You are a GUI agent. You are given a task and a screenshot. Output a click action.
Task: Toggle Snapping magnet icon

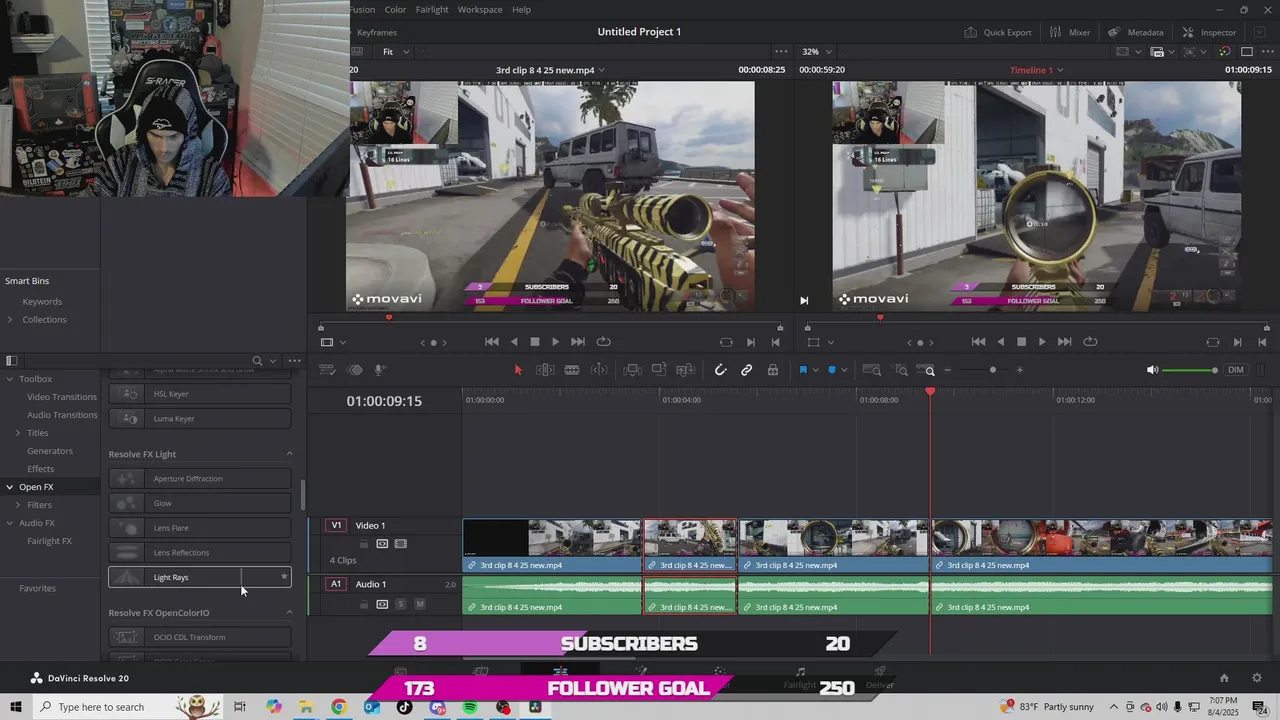[720, 370]
